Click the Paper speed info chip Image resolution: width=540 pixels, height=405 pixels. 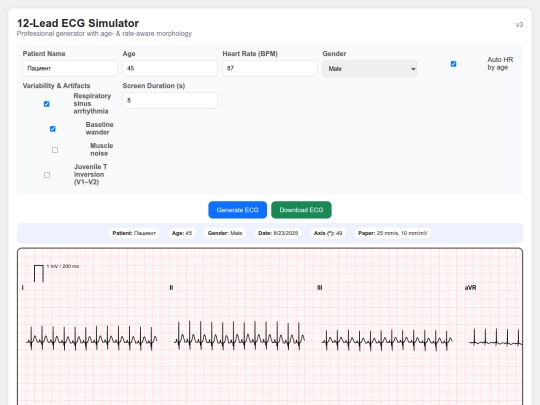393,233
